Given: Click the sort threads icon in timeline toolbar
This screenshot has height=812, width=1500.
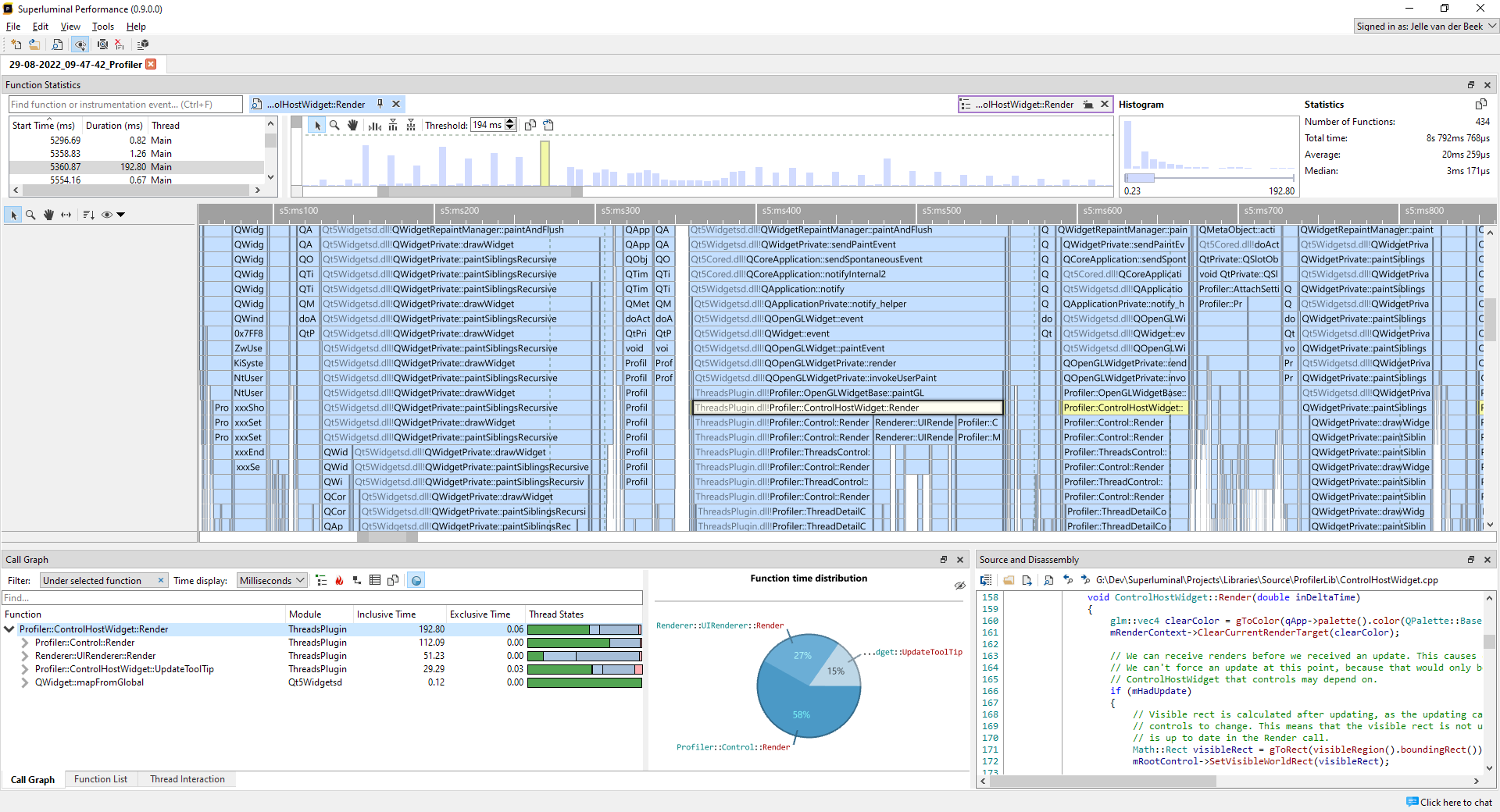Looking at the screenshot, I should (88, 215).
